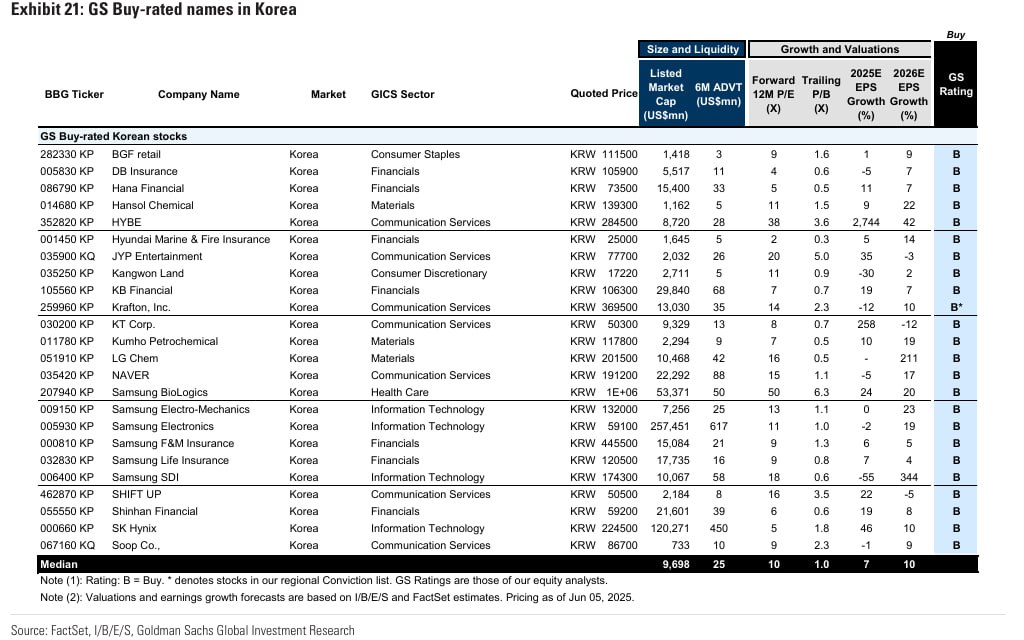Select the BBG Ticker column header
Viewport: 1024px width, 640px height.
coord(74,94)
